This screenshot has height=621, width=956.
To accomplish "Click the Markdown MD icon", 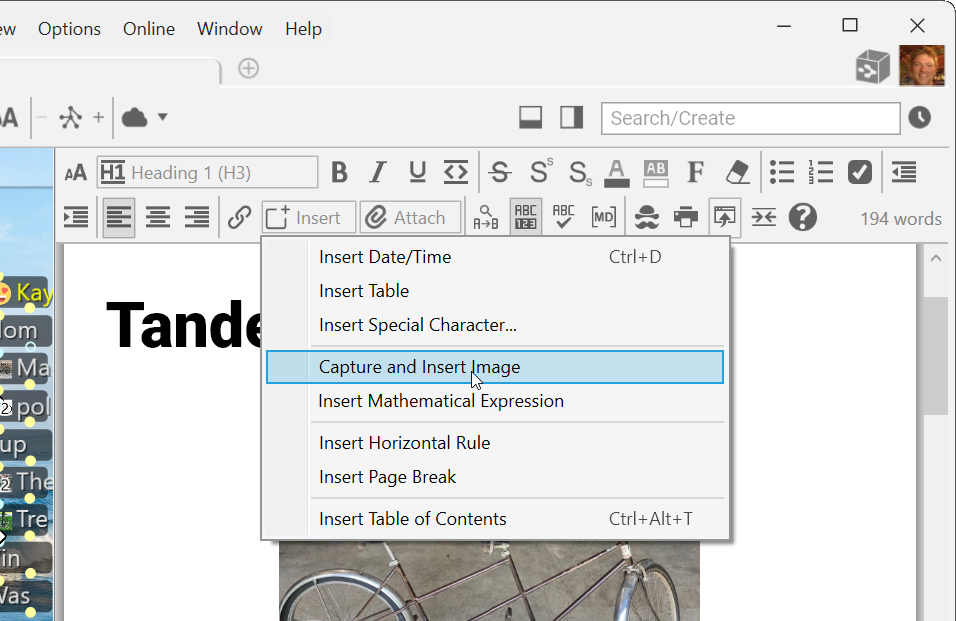I will 603,217.
